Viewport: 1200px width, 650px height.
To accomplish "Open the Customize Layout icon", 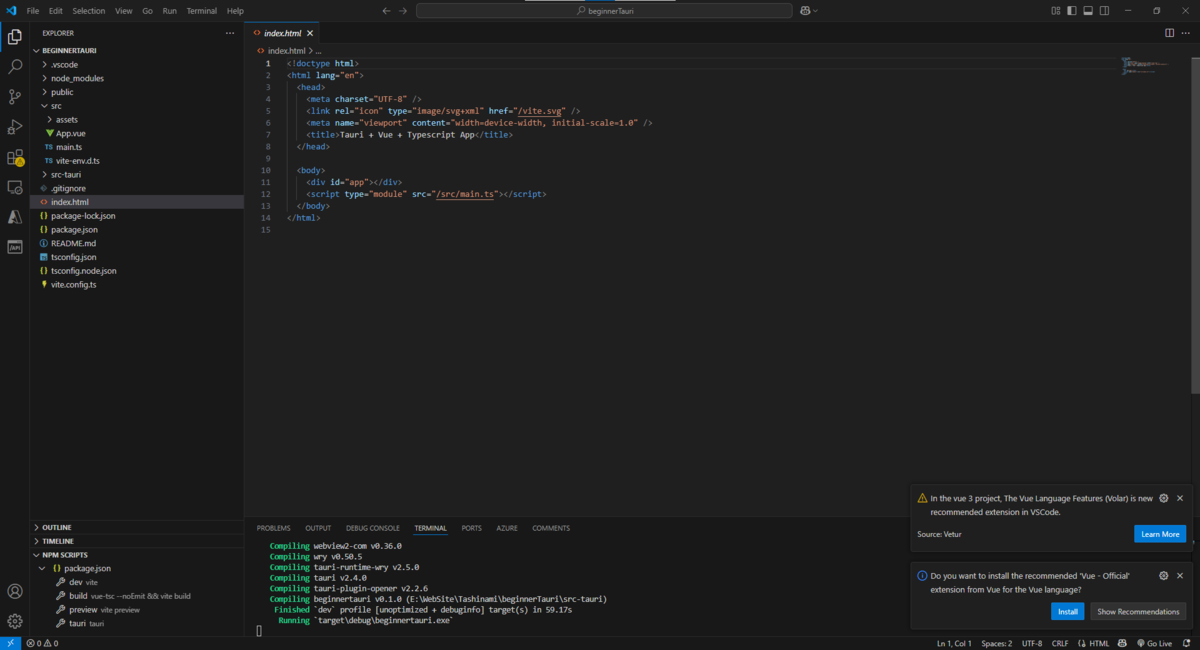I will 1056,11.
